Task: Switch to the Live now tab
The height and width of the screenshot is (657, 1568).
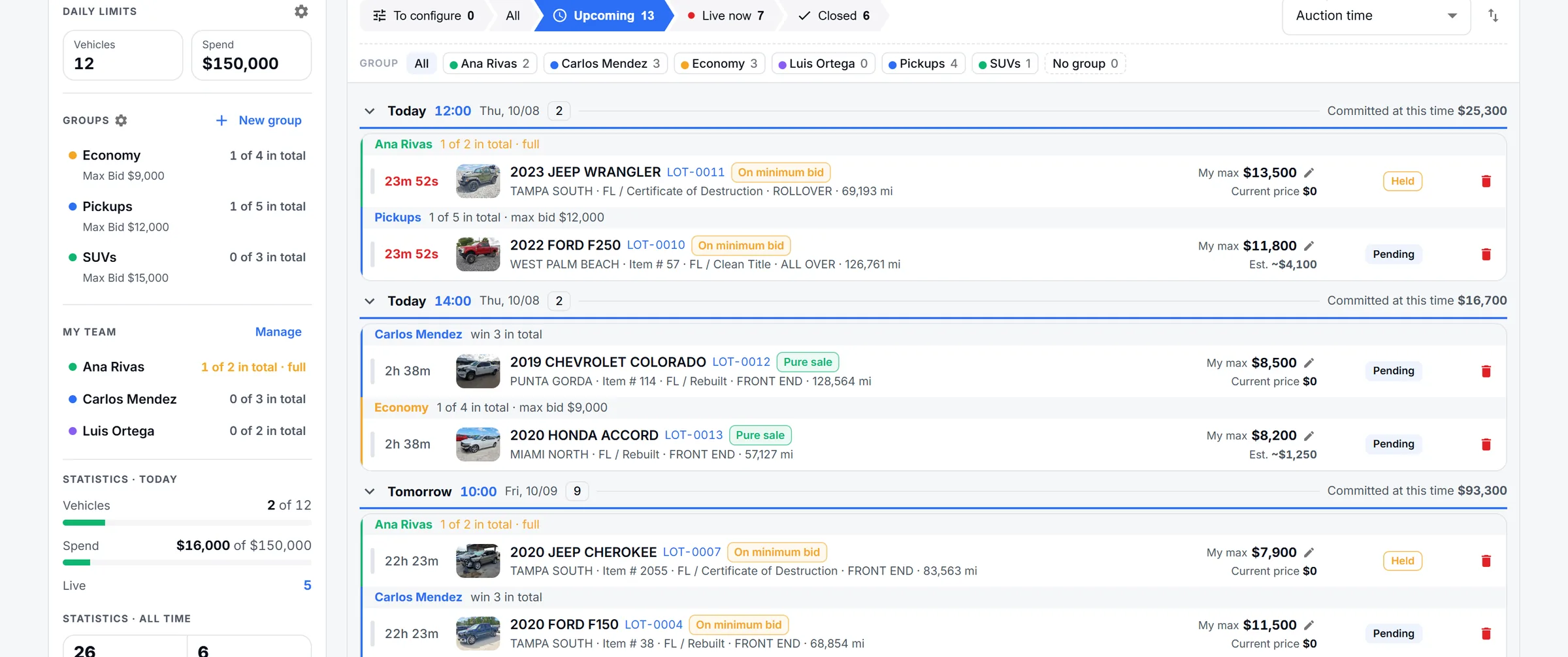Action: click(x=725, y=16)
